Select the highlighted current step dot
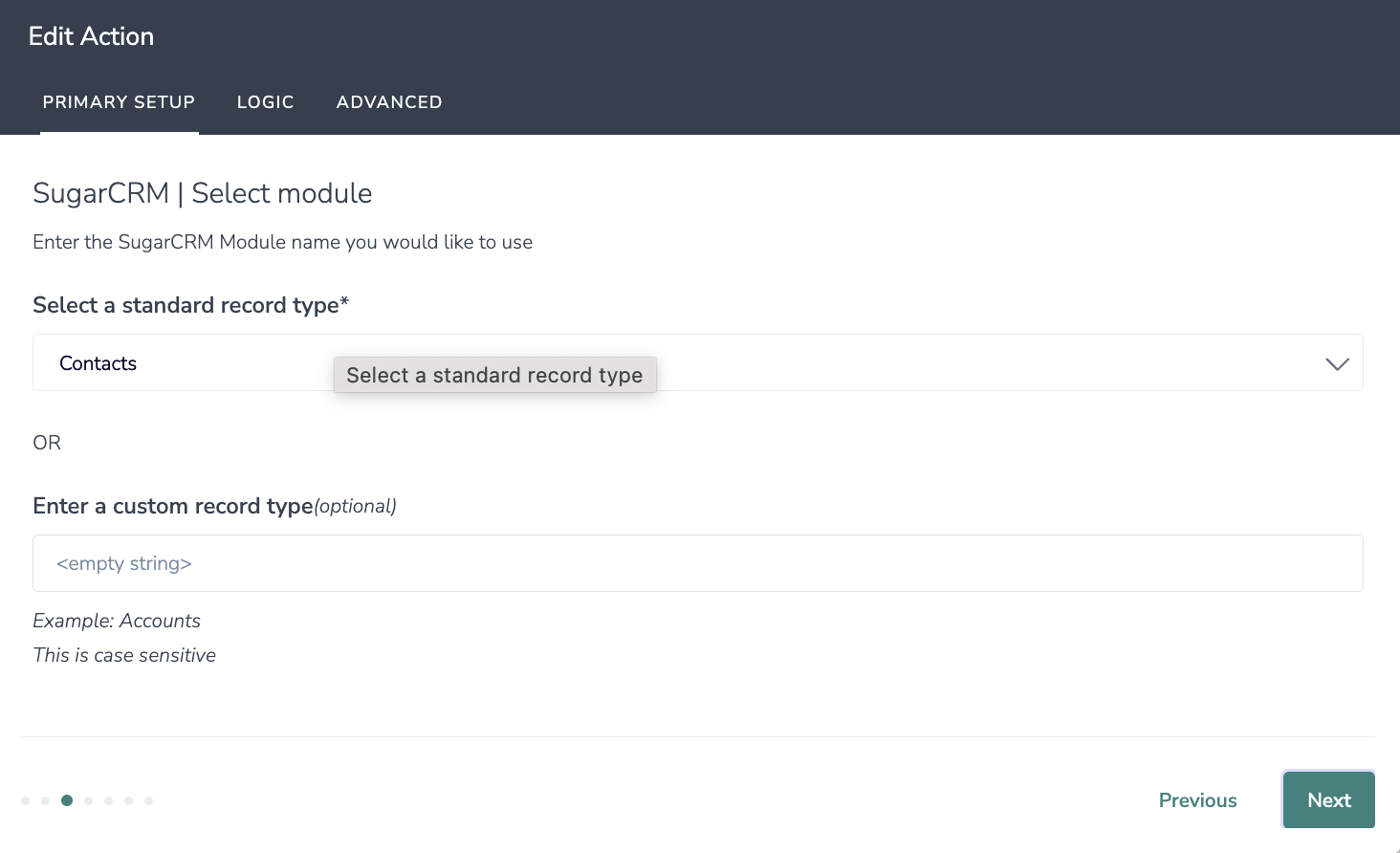This screenshot has width=1400, height=853. (67, 800)
